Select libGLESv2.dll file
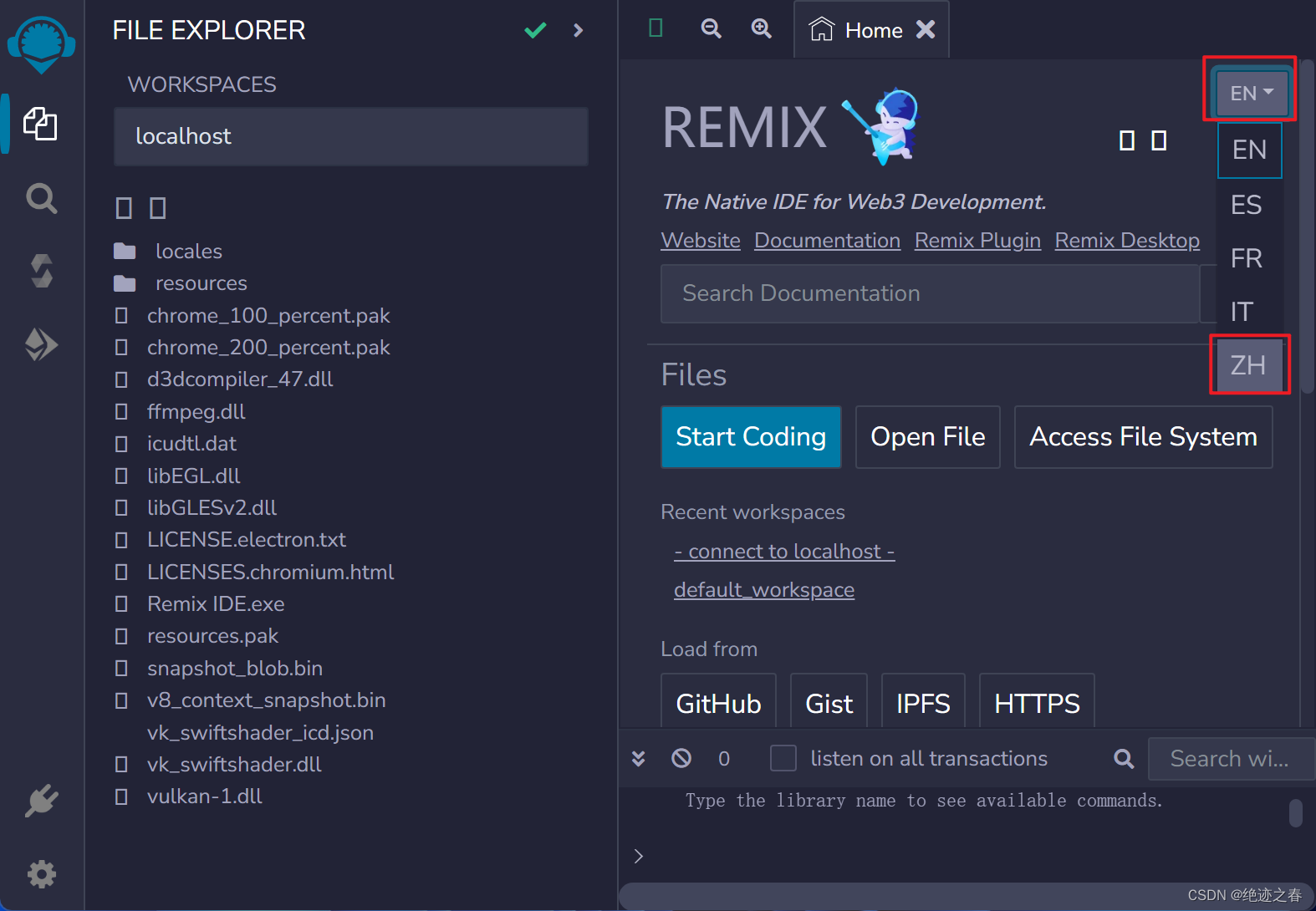This screenshot has height=911, width=1316. [212, 508]
